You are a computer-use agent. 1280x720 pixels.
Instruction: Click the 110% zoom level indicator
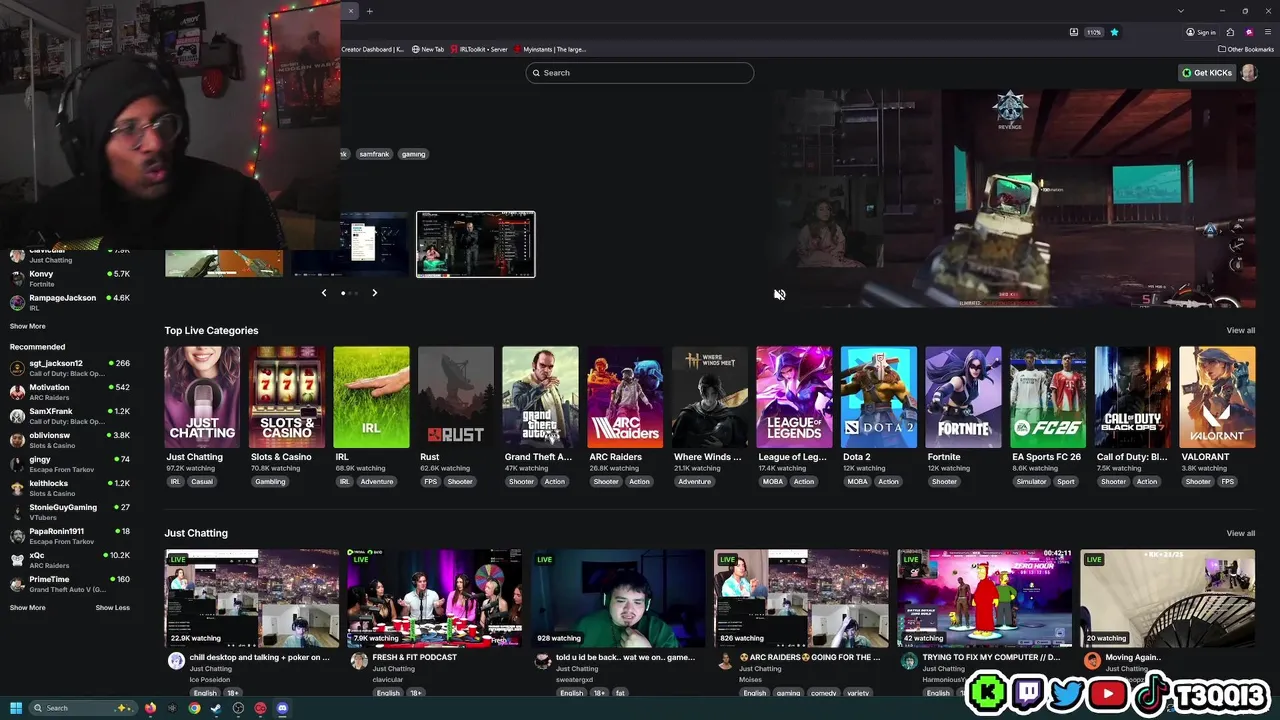(1094, 32)
